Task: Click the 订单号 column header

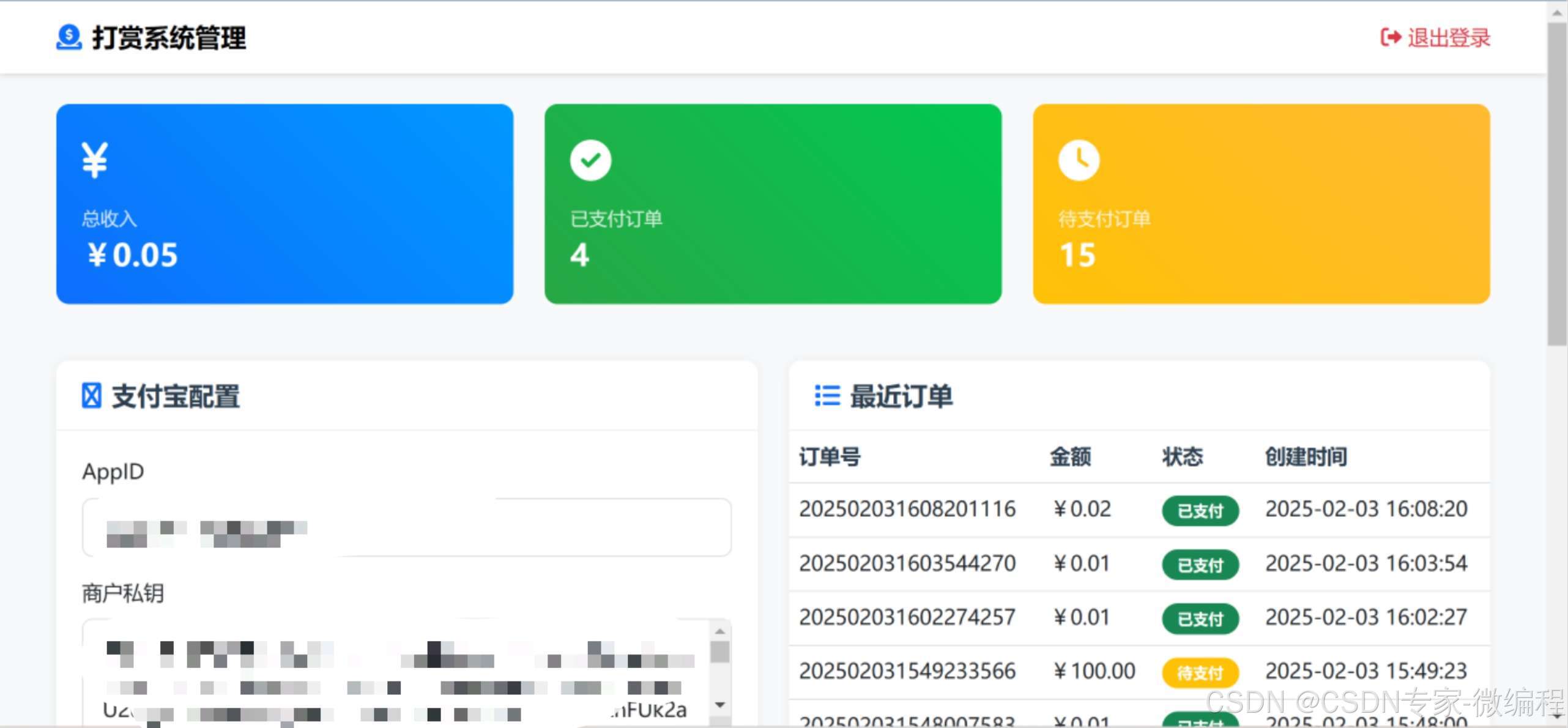Action: (x=830, y=457)
